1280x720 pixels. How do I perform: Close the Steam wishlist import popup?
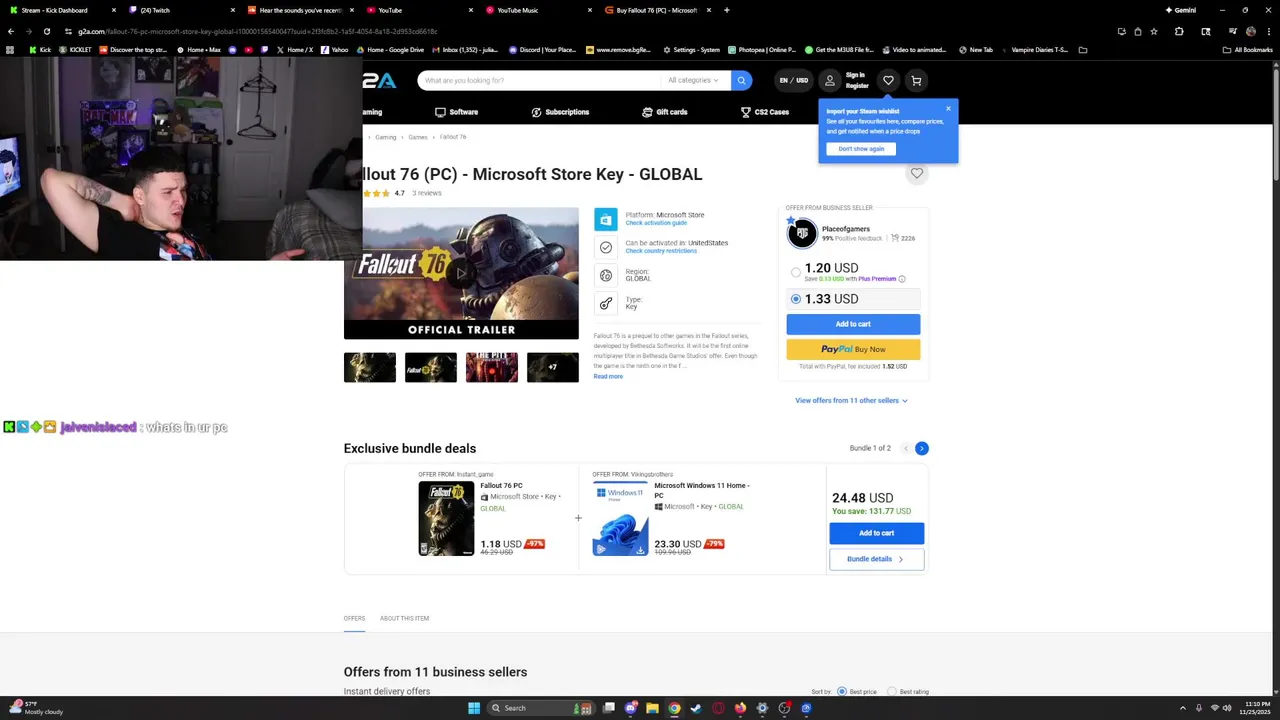(x=948, y=109)
